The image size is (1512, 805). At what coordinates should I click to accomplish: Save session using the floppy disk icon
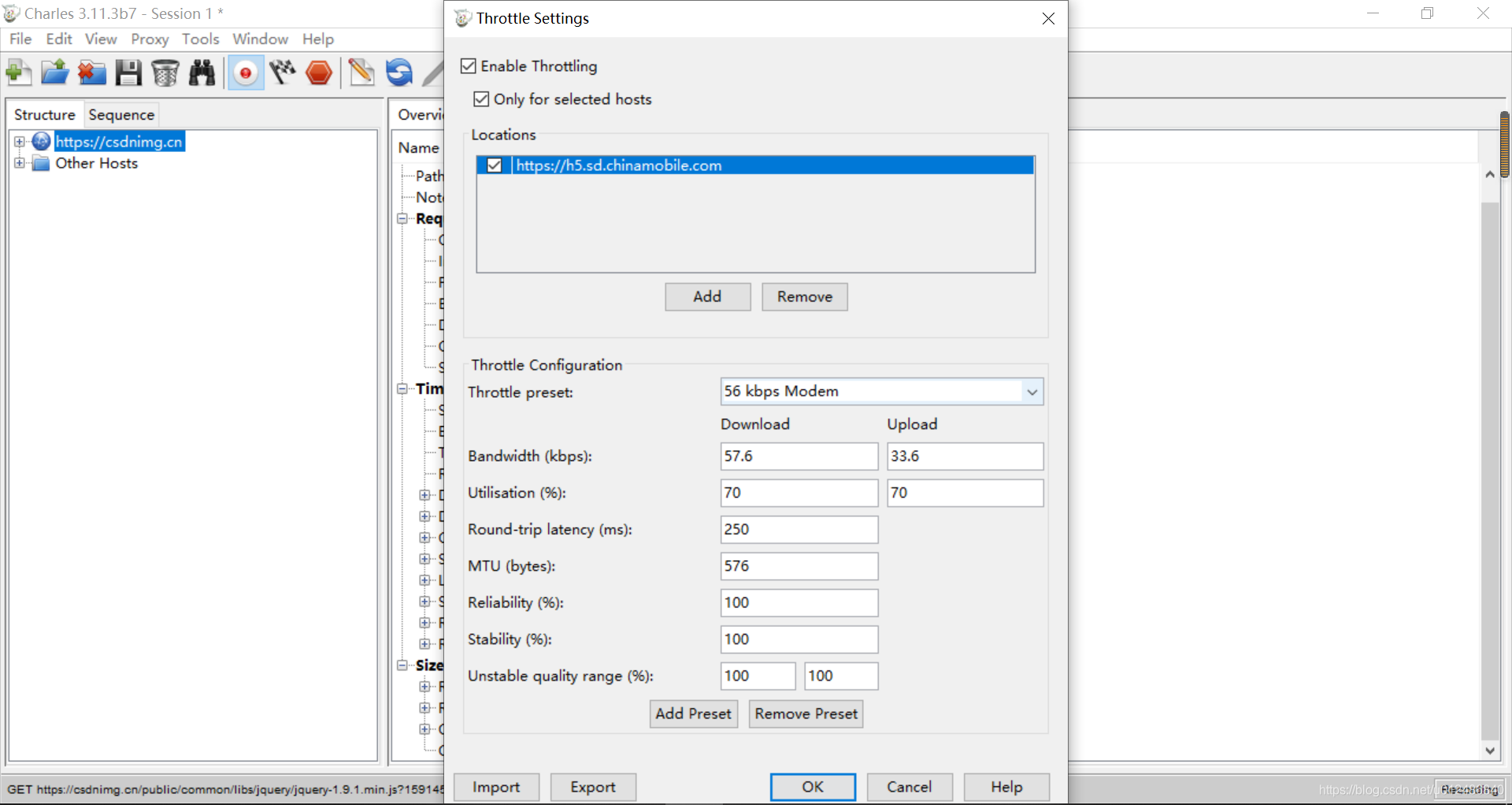(x=128, y=73)
